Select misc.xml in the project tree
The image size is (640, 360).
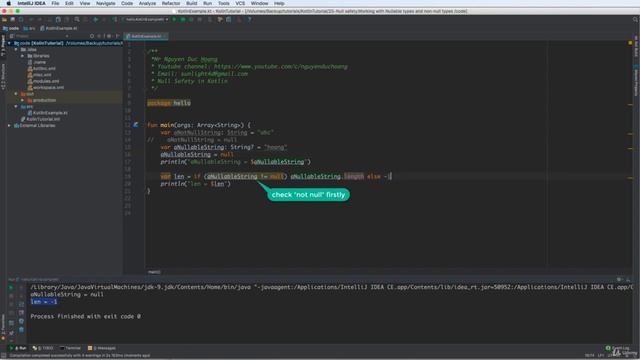coord(39,75)
